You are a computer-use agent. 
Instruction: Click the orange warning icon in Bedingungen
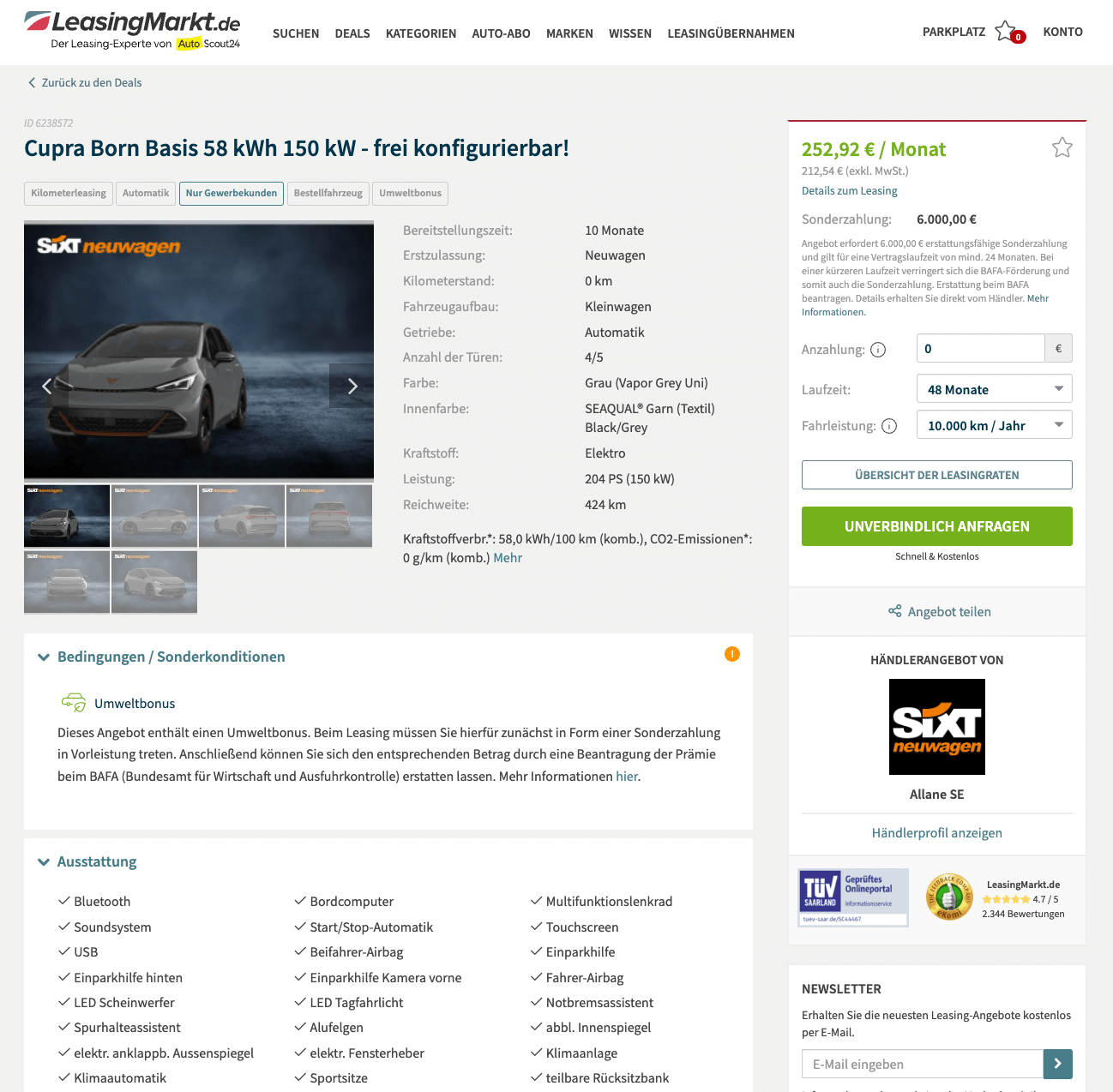[732, 654]
